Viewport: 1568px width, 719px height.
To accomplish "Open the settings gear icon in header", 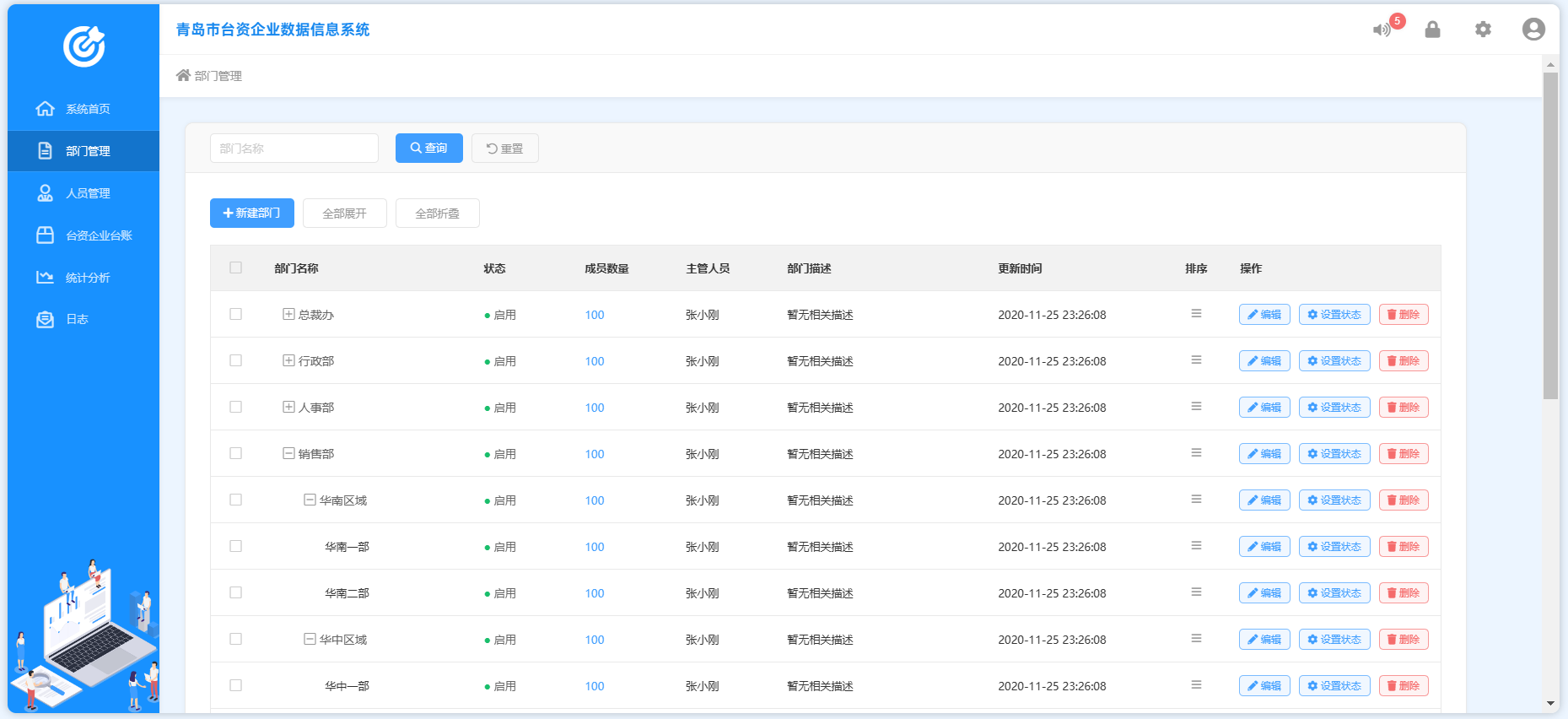I will click(x=1483, y=30).
